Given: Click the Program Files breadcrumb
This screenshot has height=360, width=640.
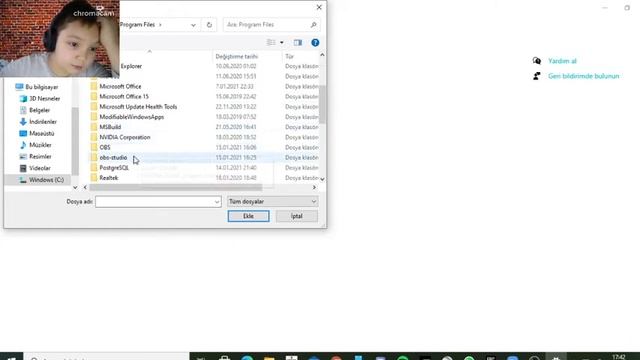Looking at the screenshot, I should (x=138, y=25).
